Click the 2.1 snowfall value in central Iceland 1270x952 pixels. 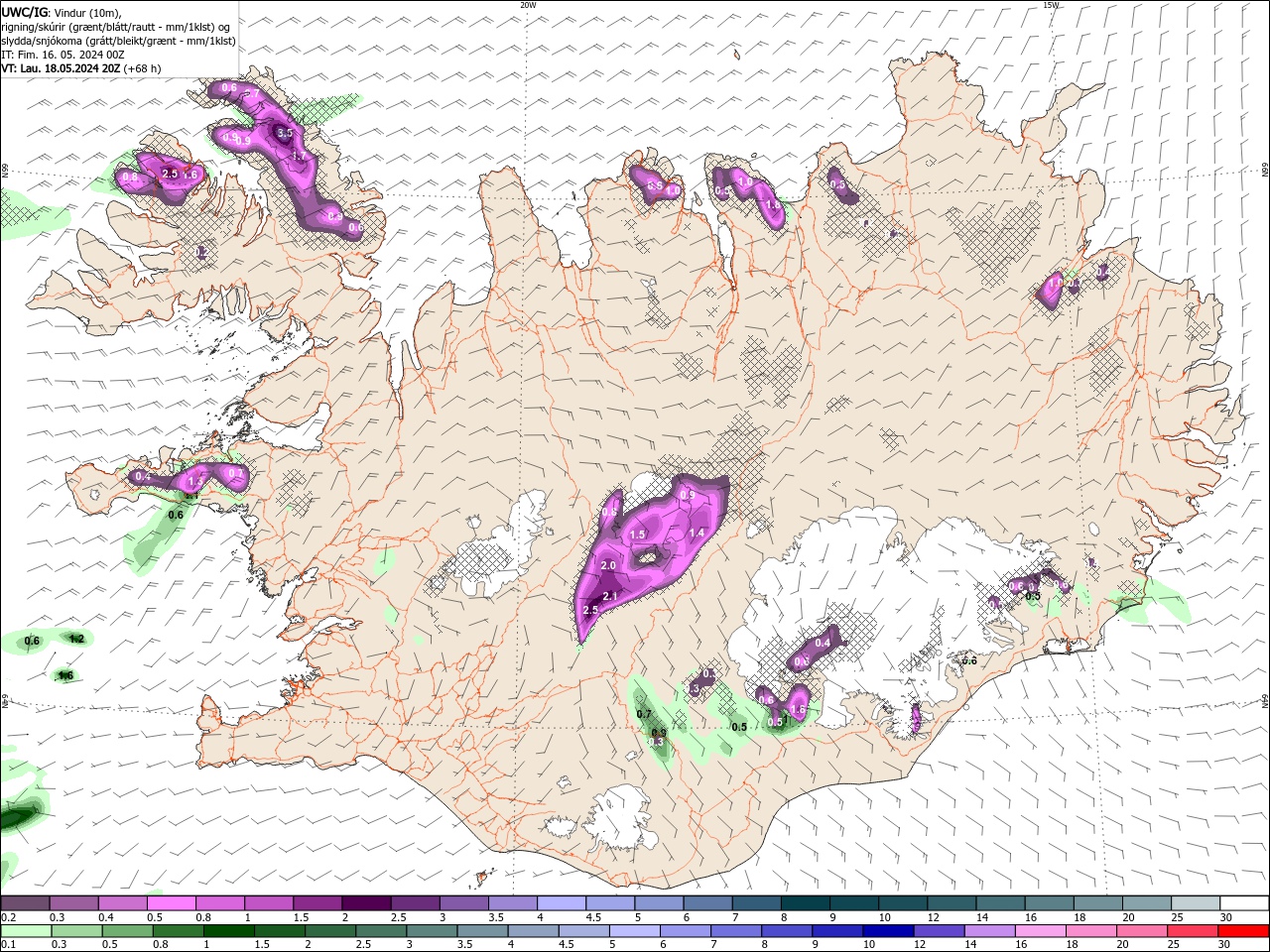(611, 596)
